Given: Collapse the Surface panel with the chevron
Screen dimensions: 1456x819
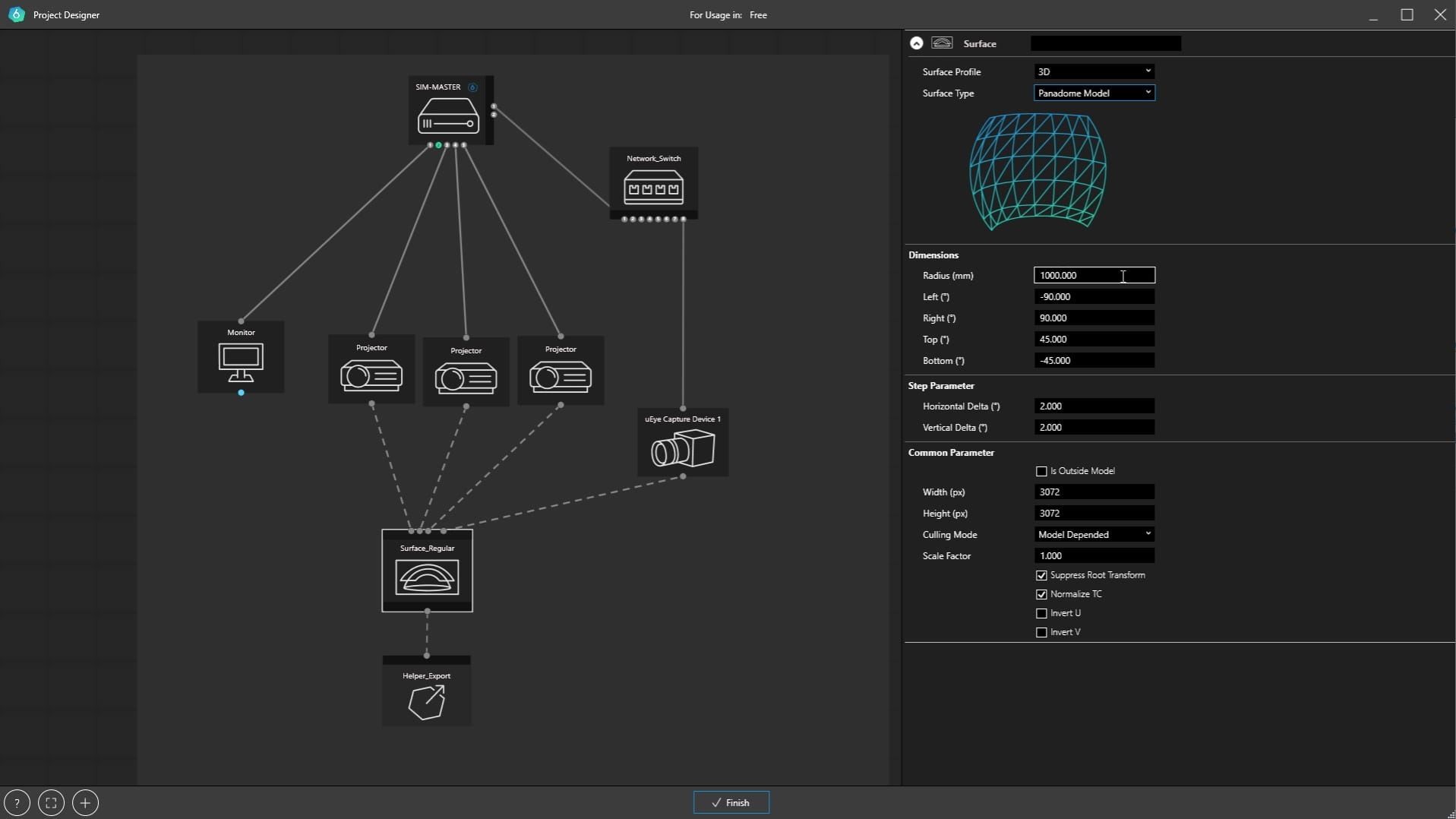Looking at the screenshot, I should pos(917,43).
